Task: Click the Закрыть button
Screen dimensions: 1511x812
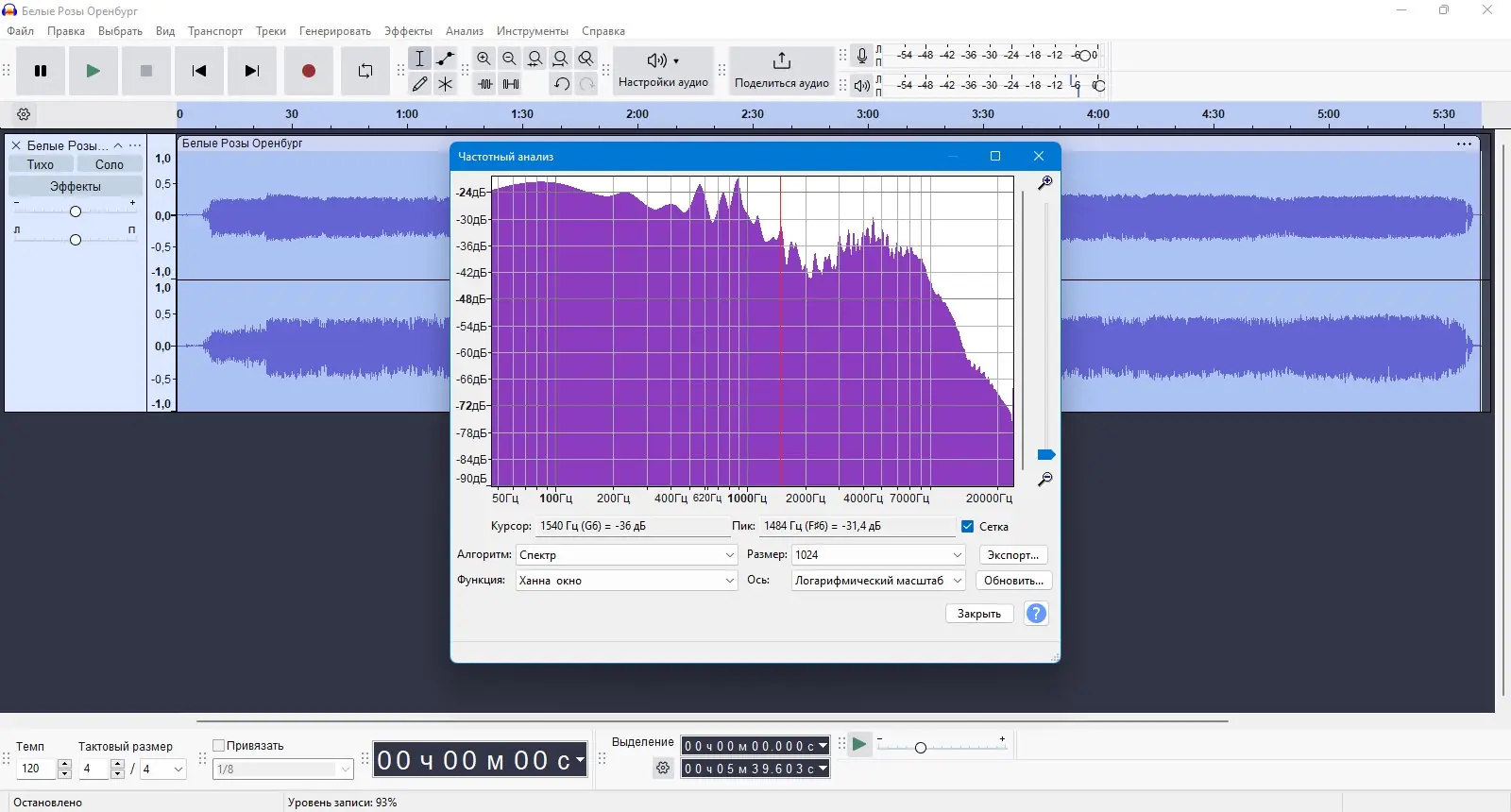Action: 979,614
